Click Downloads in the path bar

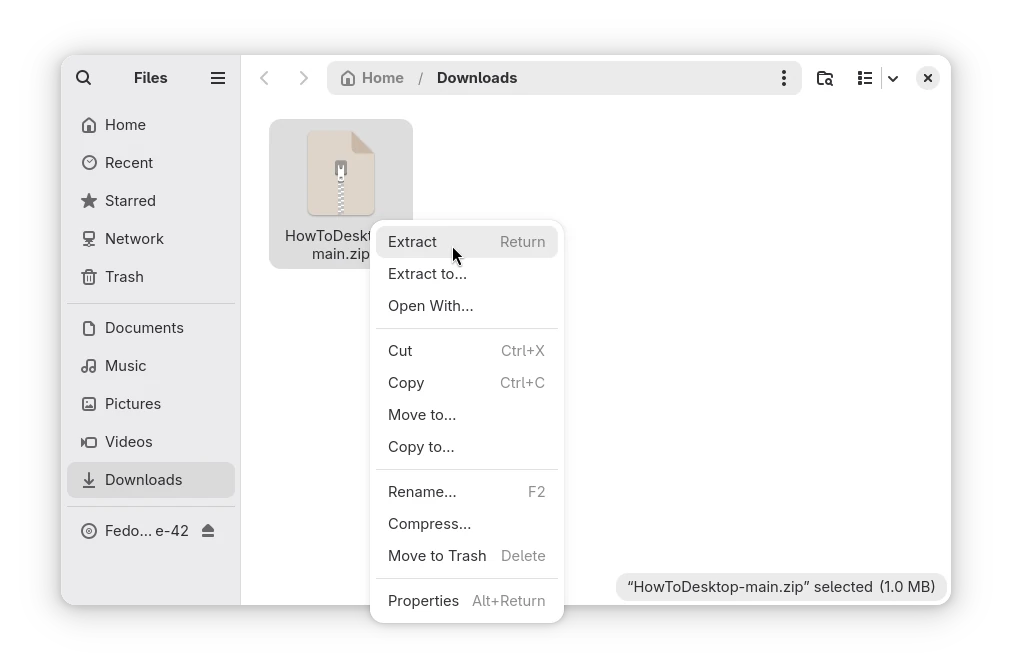(x=477, y=78)
